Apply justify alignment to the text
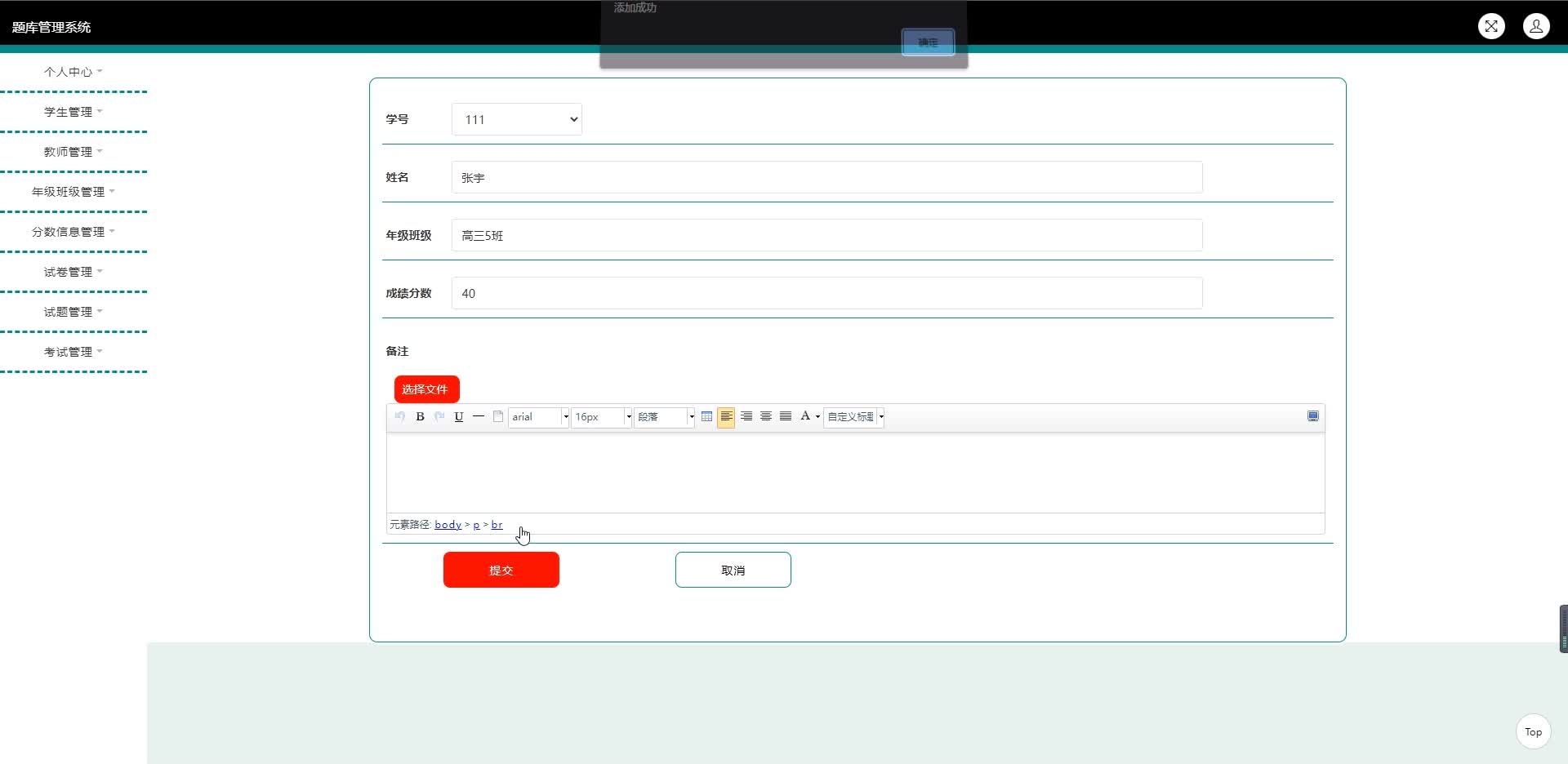1568x764 pixels. coord(786,417)
